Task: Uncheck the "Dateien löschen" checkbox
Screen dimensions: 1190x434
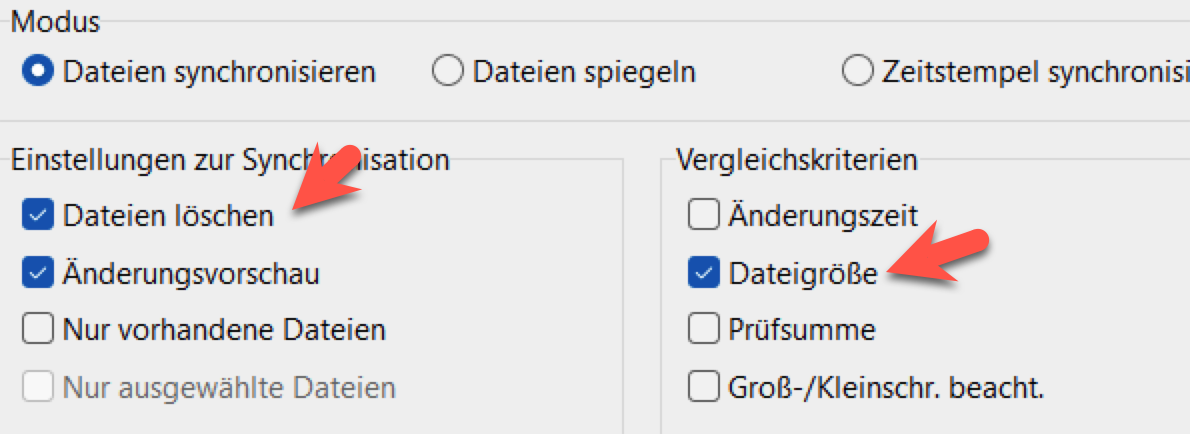Action: (38, 215)
